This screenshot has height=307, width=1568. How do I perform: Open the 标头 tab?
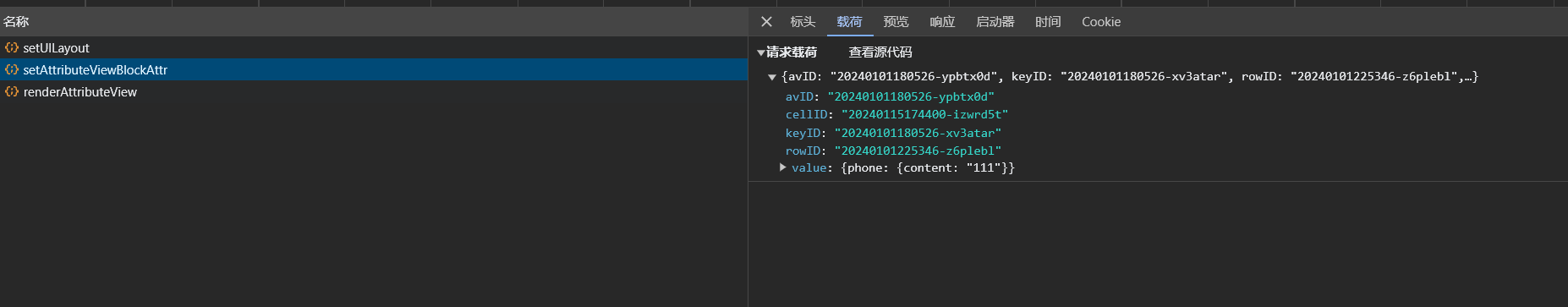coord(803,22)
